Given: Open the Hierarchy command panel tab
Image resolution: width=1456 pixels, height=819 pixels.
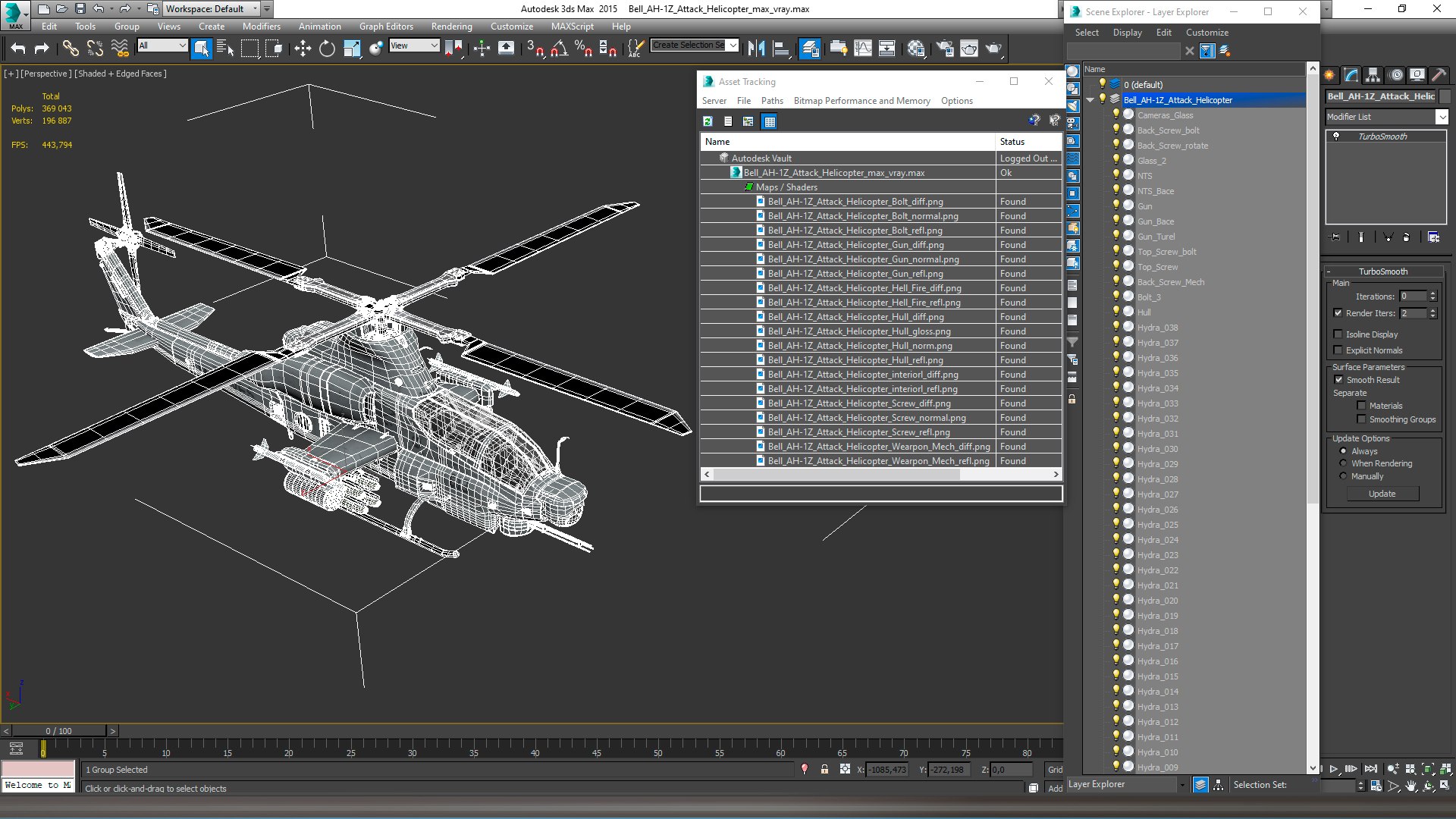Looking at the screenshot, I should tap(1373, 75).
